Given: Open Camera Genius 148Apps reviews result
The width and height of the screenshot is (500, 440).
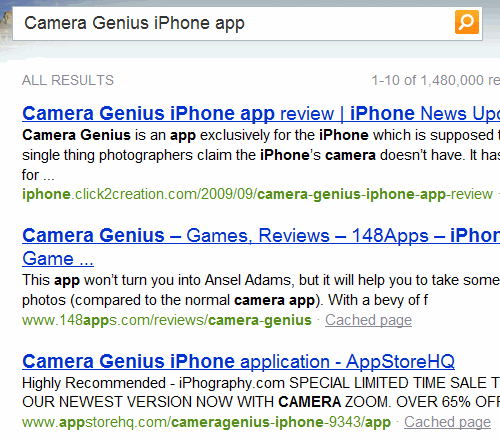Looking at the screenshot, I should pyautogui.click(x=261, y=247).
